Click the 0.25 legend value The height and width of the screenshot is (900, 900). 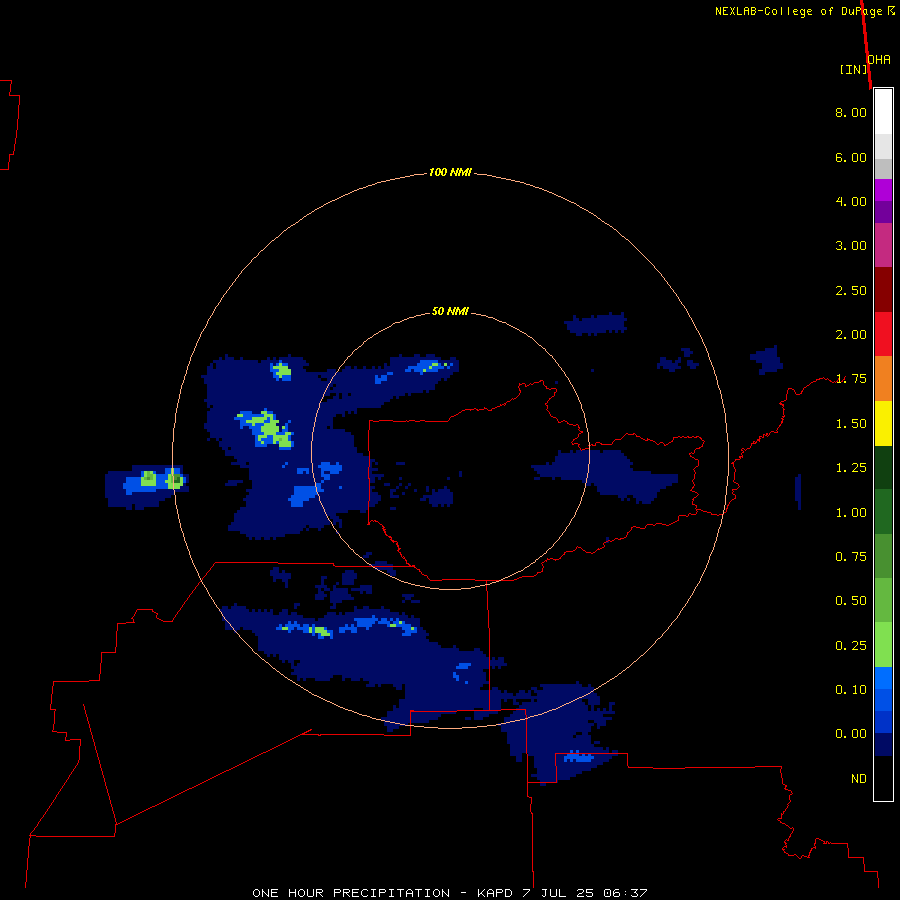pos(851,646)
